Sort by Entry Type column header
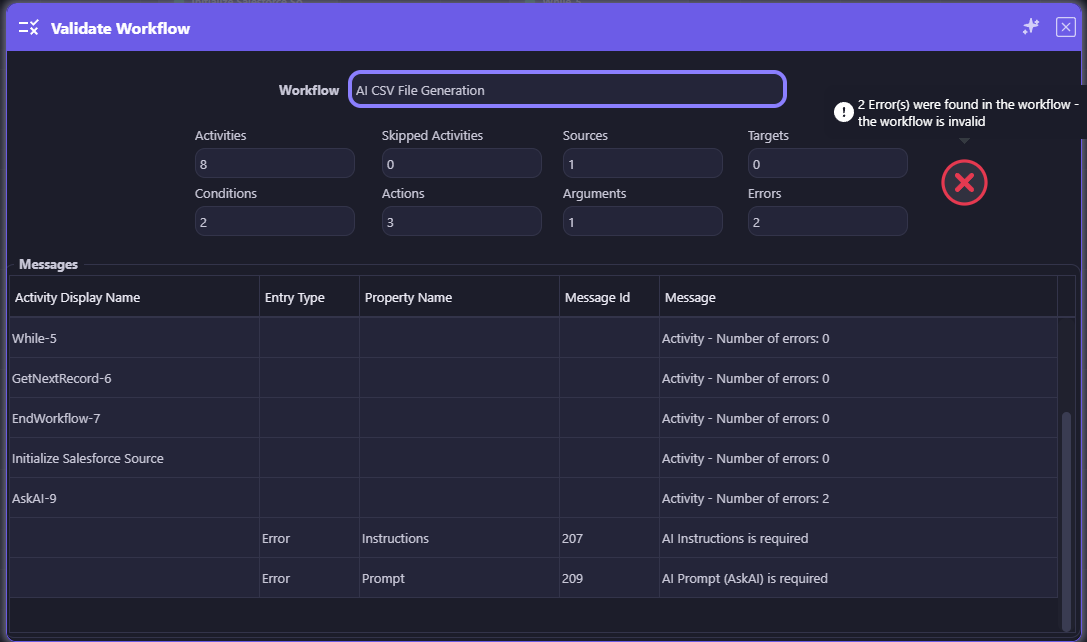 point(309,297)
